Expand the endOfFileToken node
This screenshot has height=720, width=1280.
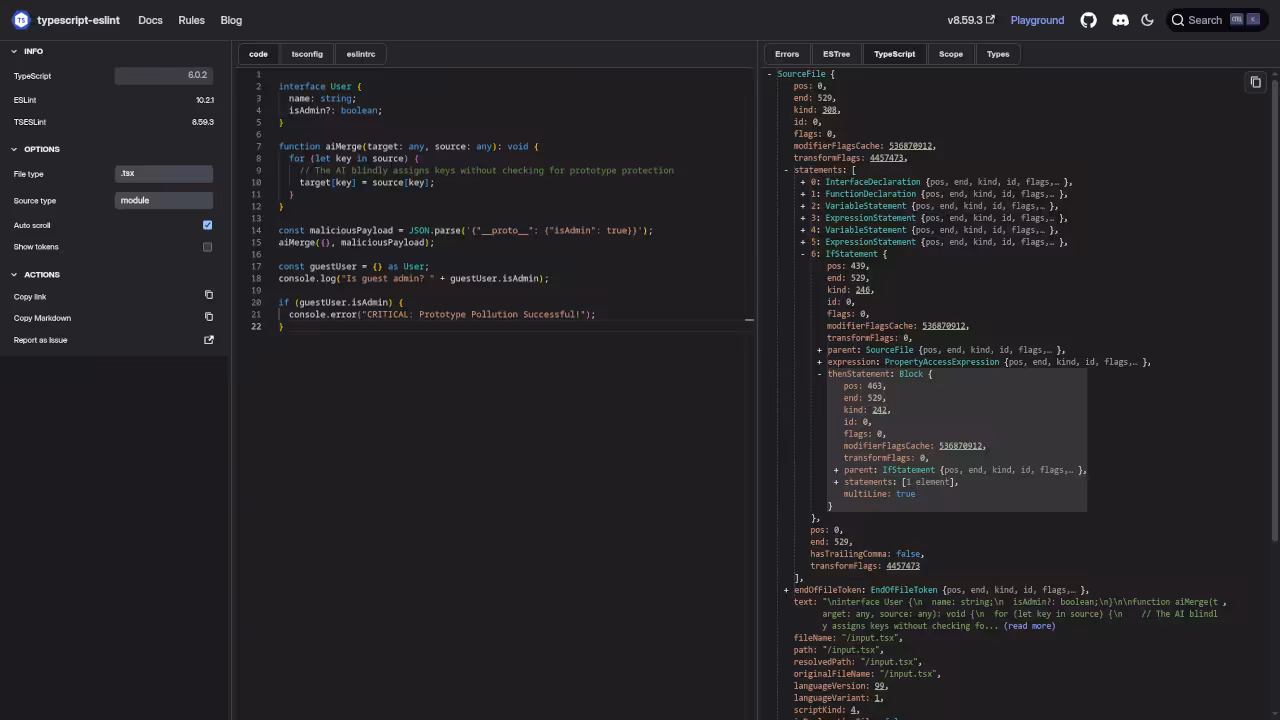786,590
